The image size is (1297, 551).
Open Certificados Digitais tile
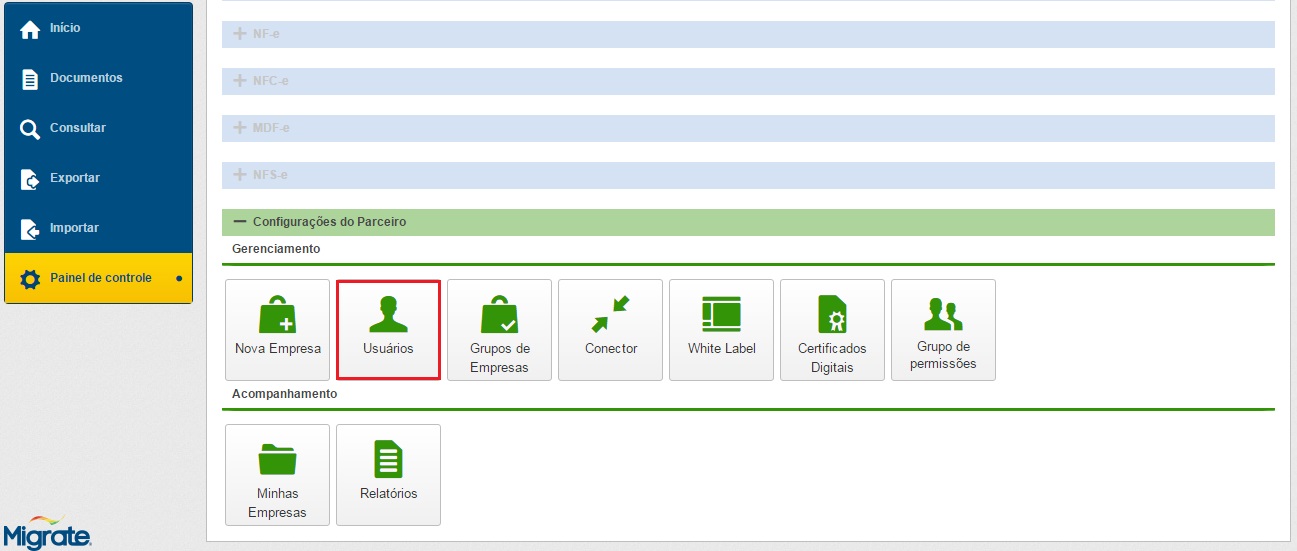click(x=832, y=330)
